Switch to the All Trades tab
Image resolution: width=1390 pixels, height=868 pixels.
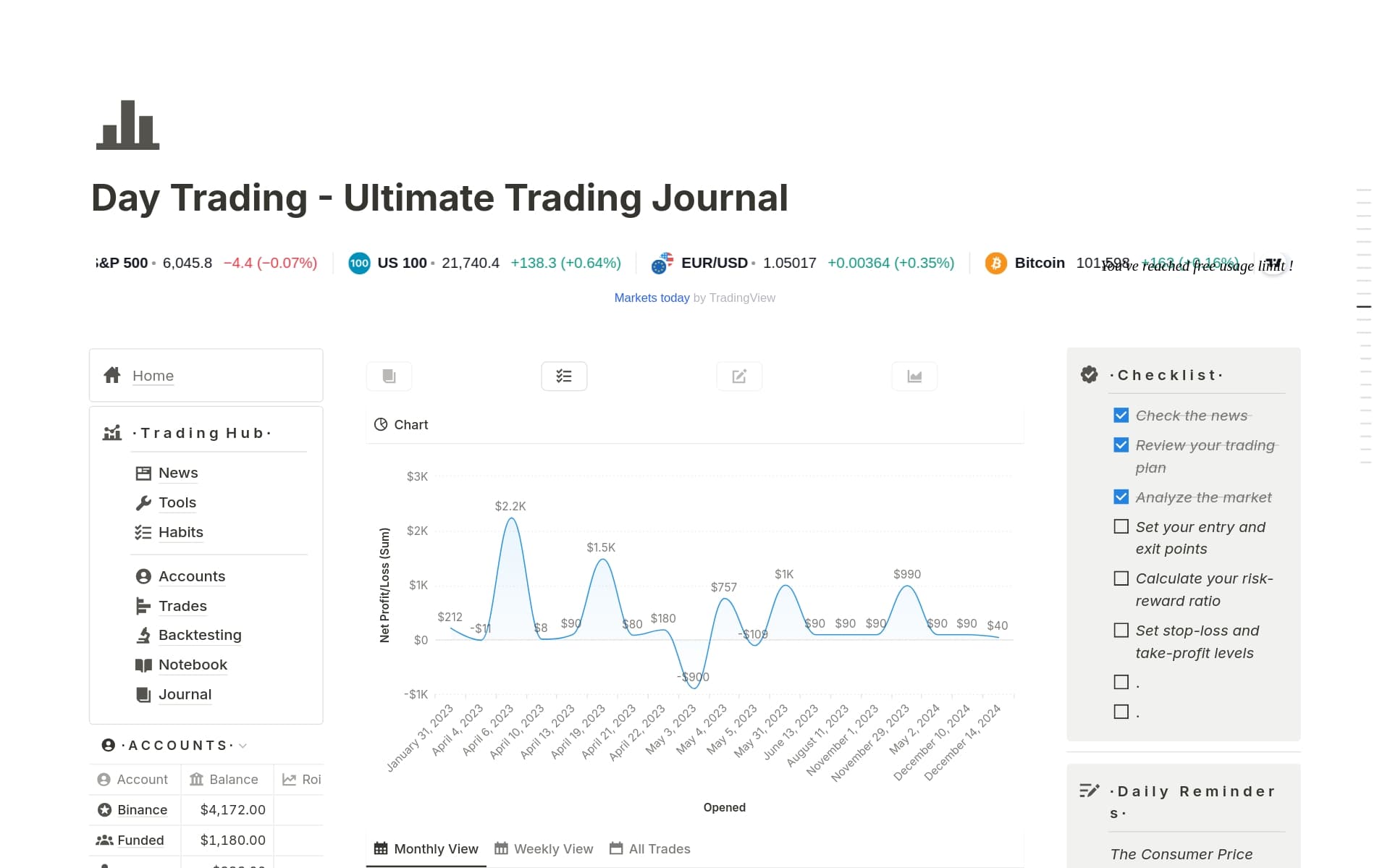[650, 849]
